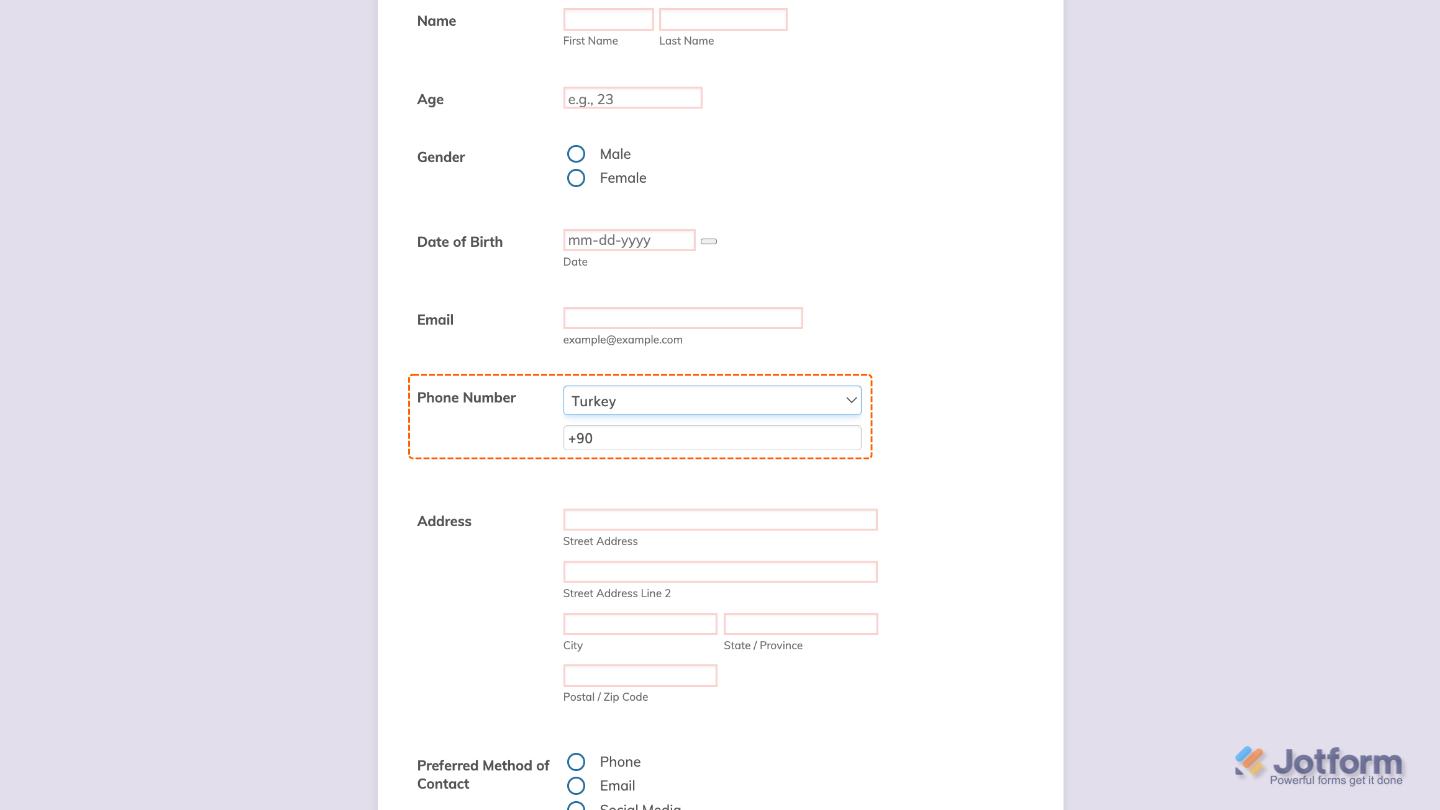
Task: Click the First Name input field
Action: click(x=608, y=19)
